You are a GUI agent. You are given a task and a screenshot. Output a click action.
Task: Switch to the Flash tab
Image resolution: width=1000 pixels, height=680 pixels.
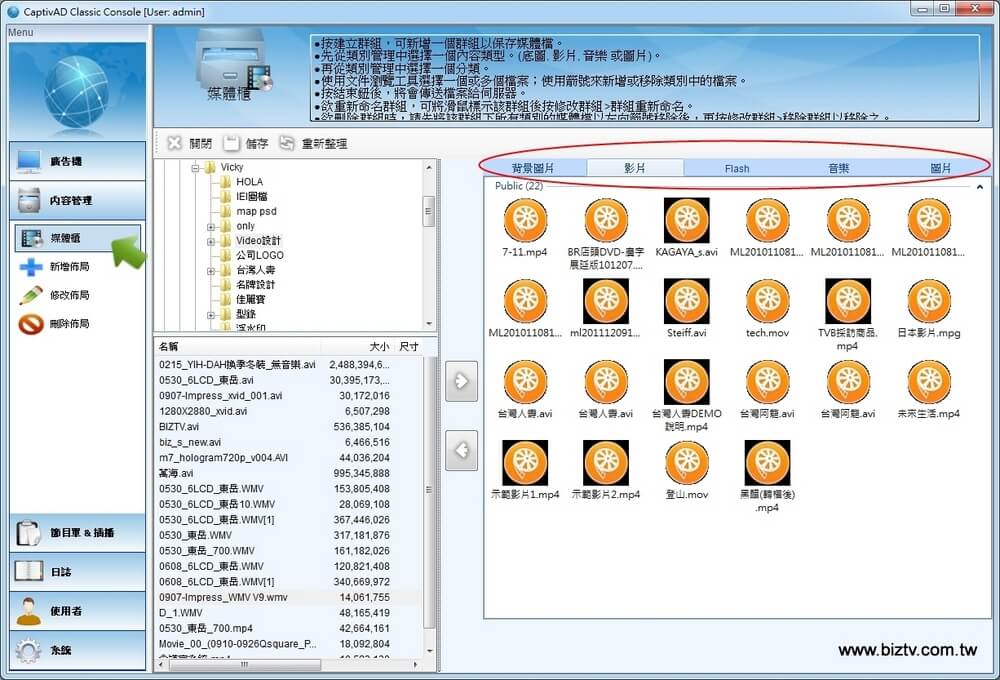pyautogui.click(x=737, y=168)
